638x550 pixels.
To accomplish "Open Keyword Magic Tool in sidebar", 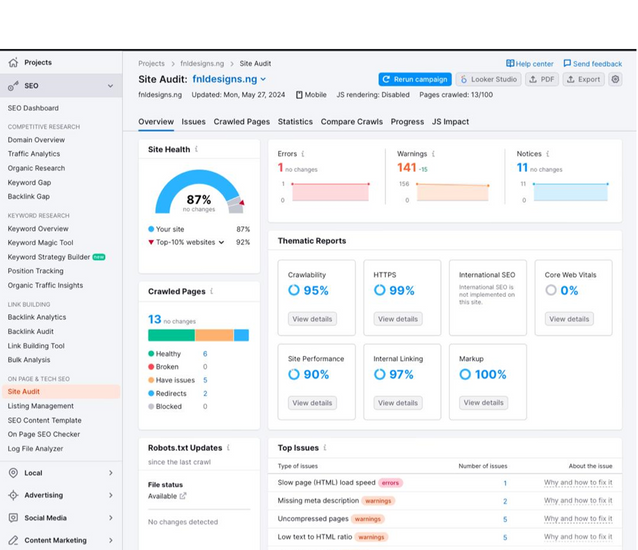I will [x=40, y=242].
